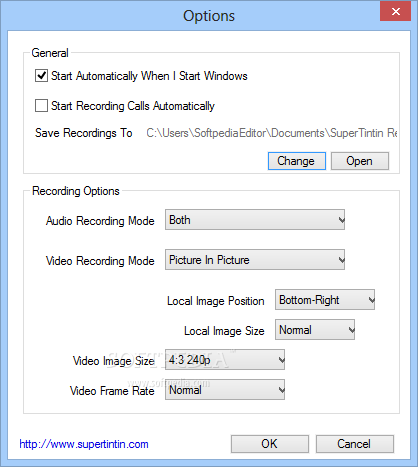Click the General group heading

click(x=50, y=53)
